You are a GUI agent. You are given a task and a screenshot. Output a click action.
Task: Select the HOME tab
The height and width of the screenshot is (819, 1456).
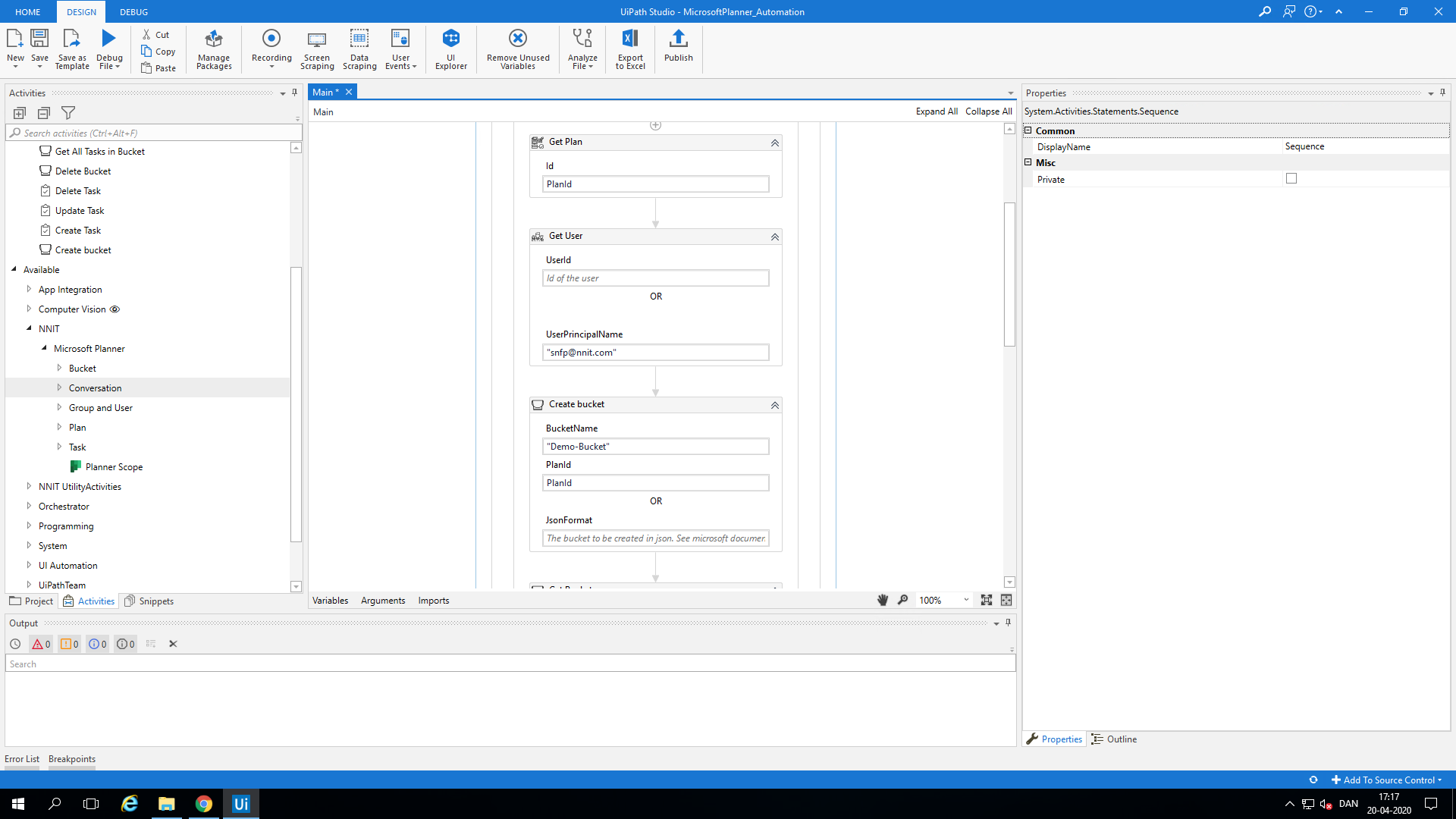click(x=28, y=11)
